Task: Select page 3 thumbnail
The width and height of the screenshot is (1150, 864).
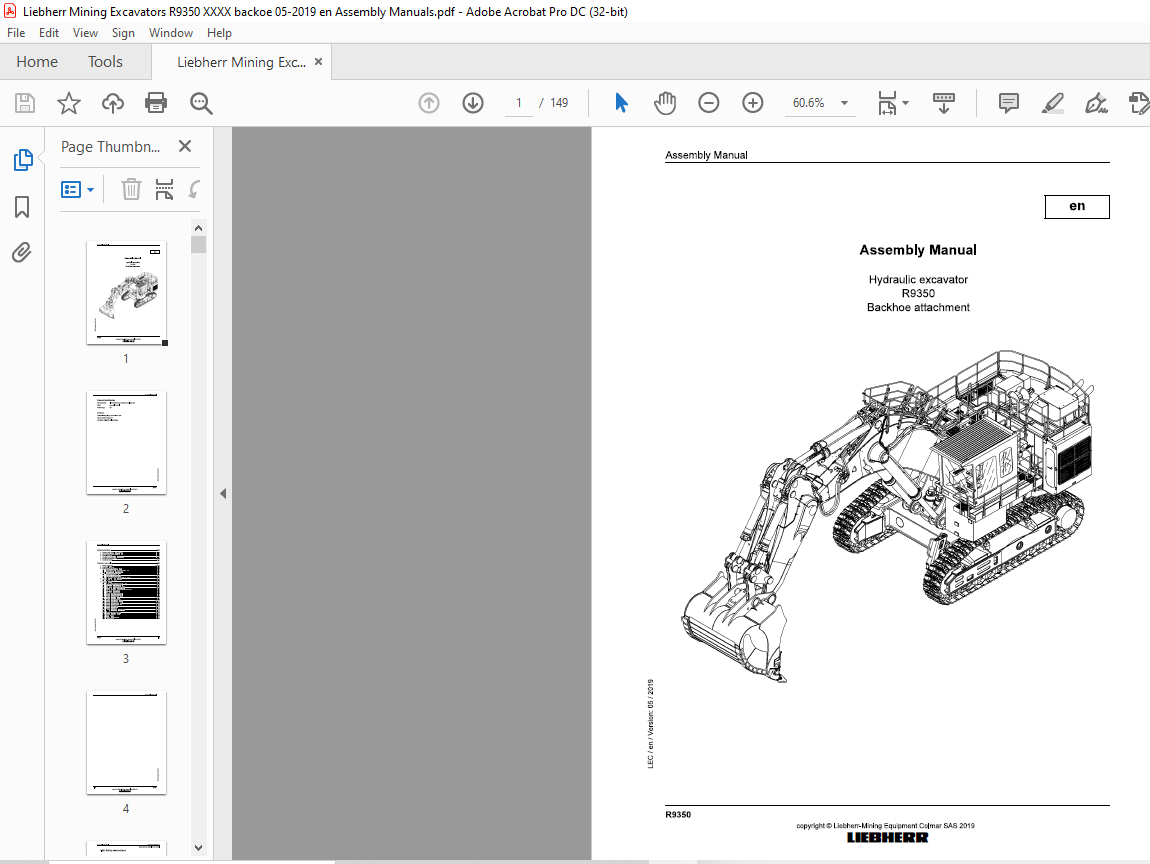Action: coord(126,593)
